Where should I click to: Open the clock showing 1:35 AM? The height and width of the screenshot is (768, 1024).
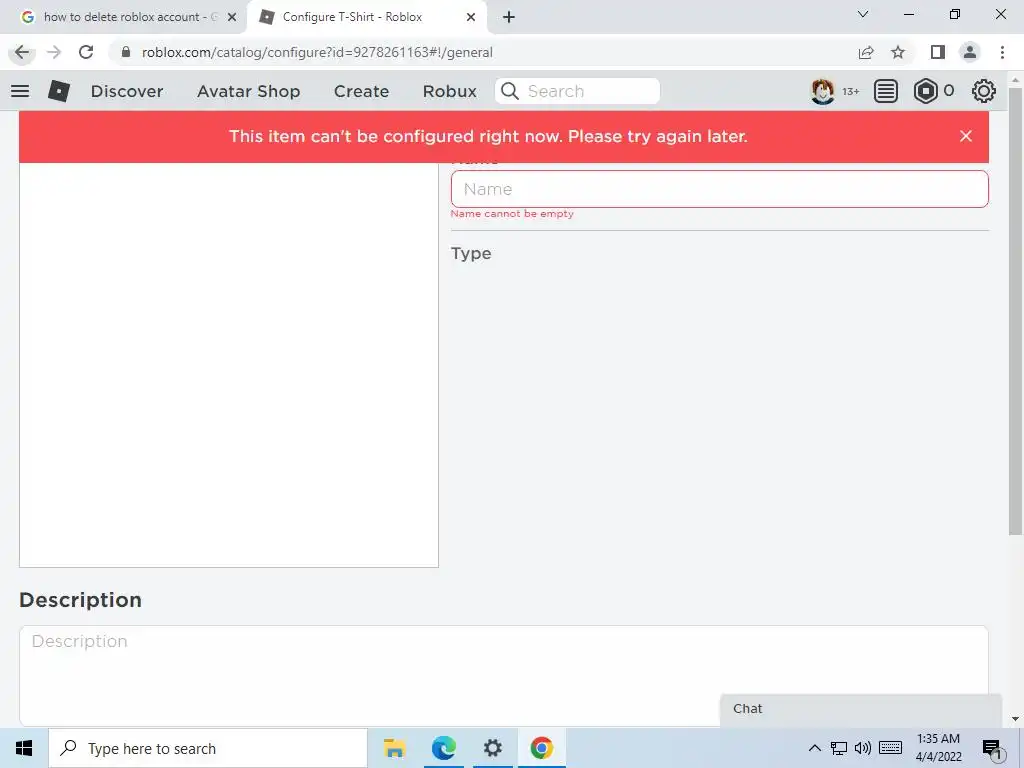938,748
